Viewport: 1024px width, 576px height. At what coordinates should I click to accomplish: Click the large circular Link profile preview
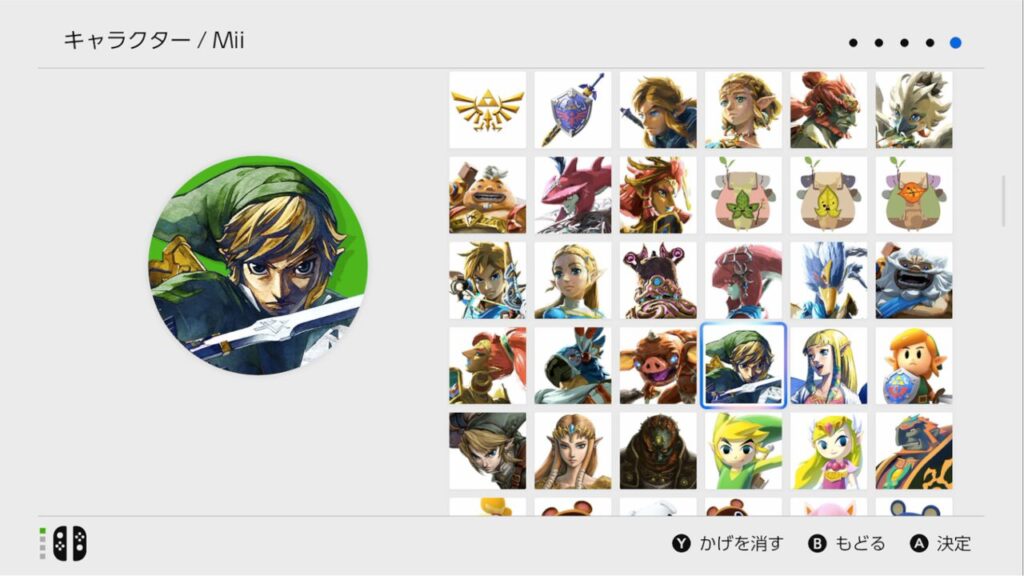(258, 264)
